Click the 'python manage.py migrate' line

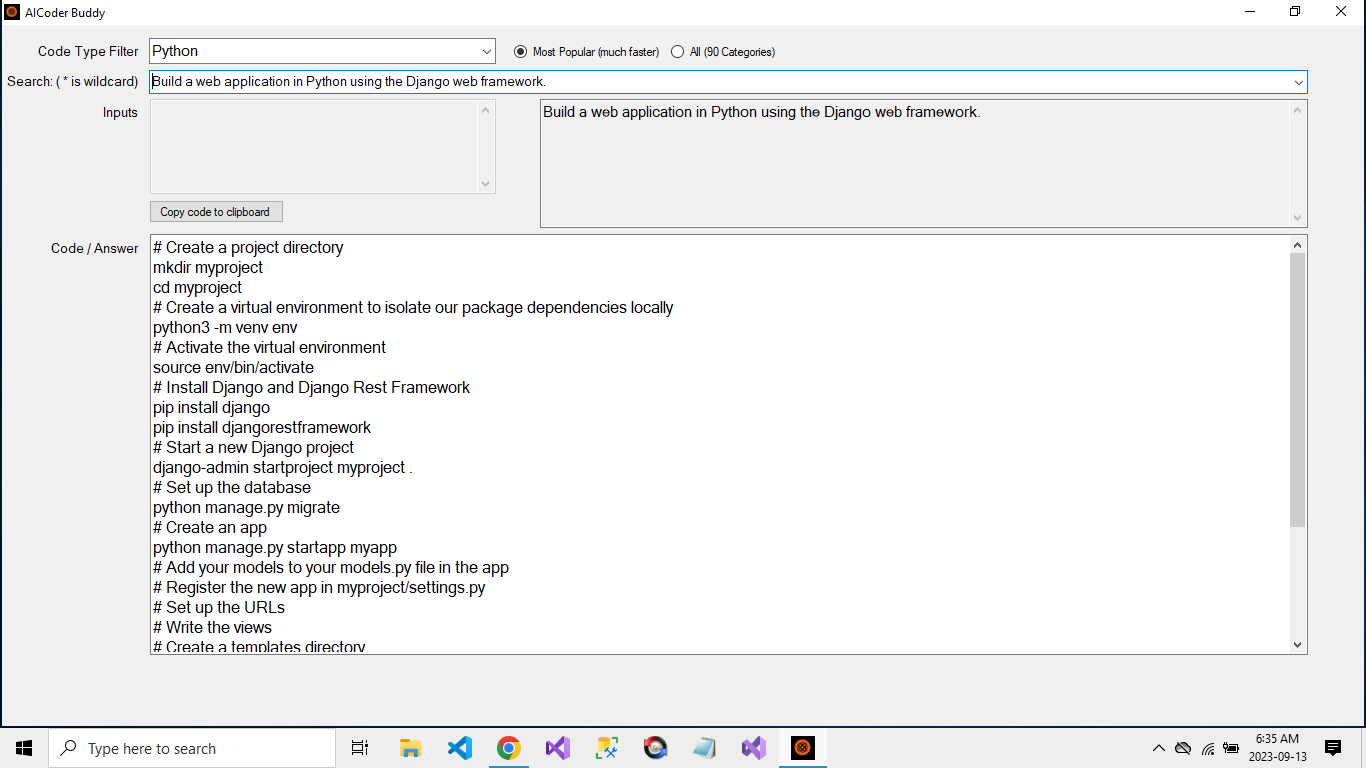(246, 508)
